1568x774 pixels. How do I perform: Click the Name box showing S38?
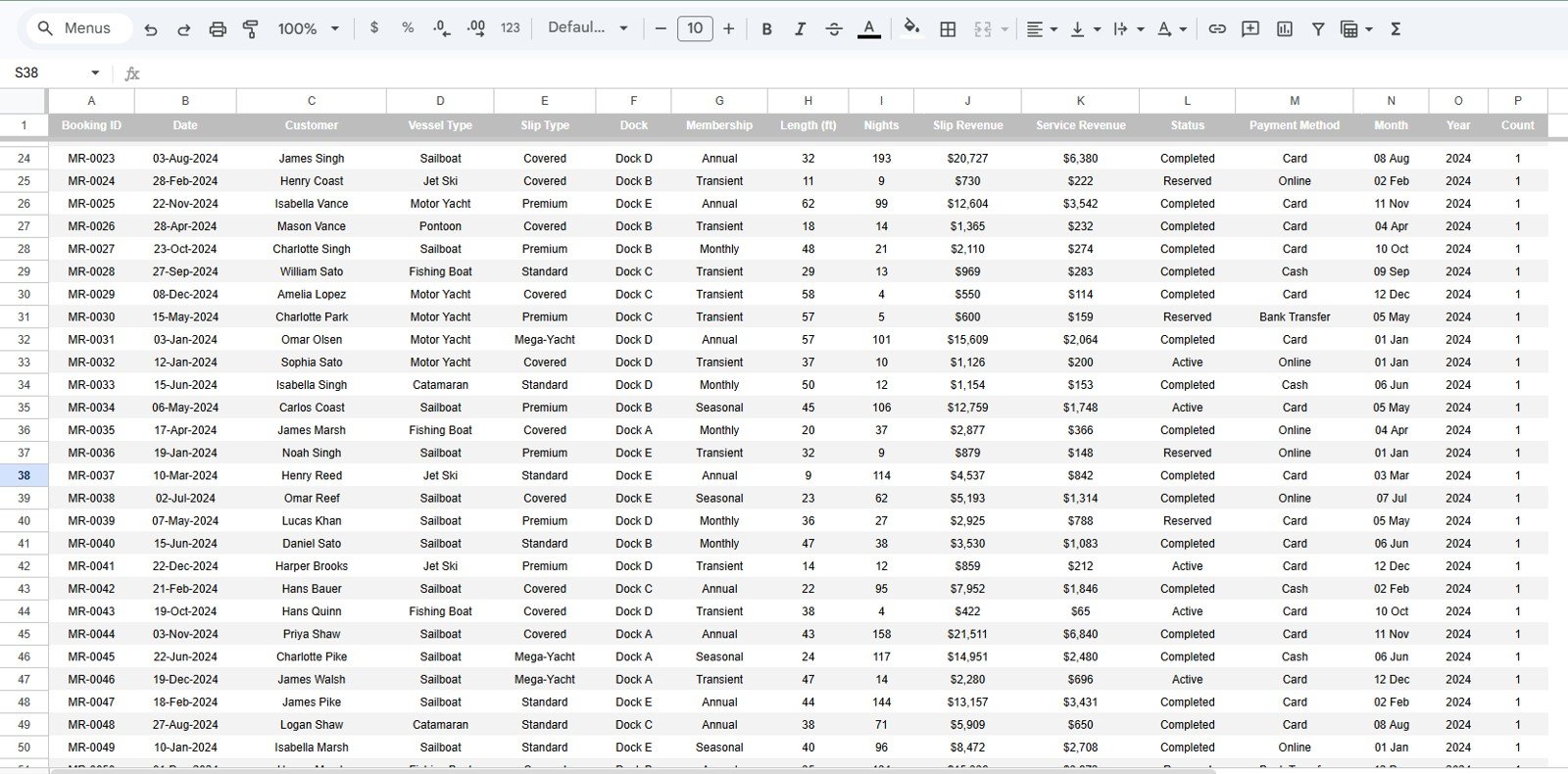click(47, 73)
